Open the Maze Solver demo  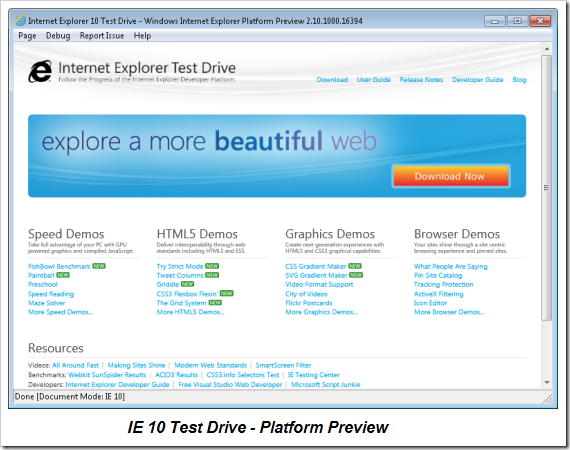pos(47,303)
